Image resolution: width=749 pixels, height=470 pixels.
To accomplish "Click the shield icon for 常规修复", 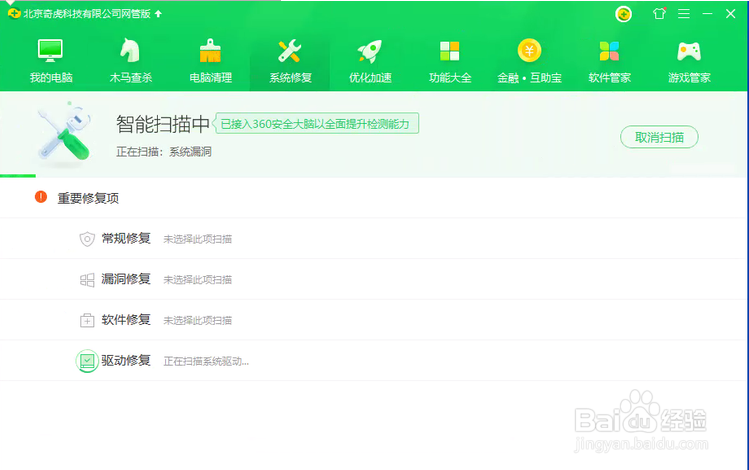I will tap(87, 239).
